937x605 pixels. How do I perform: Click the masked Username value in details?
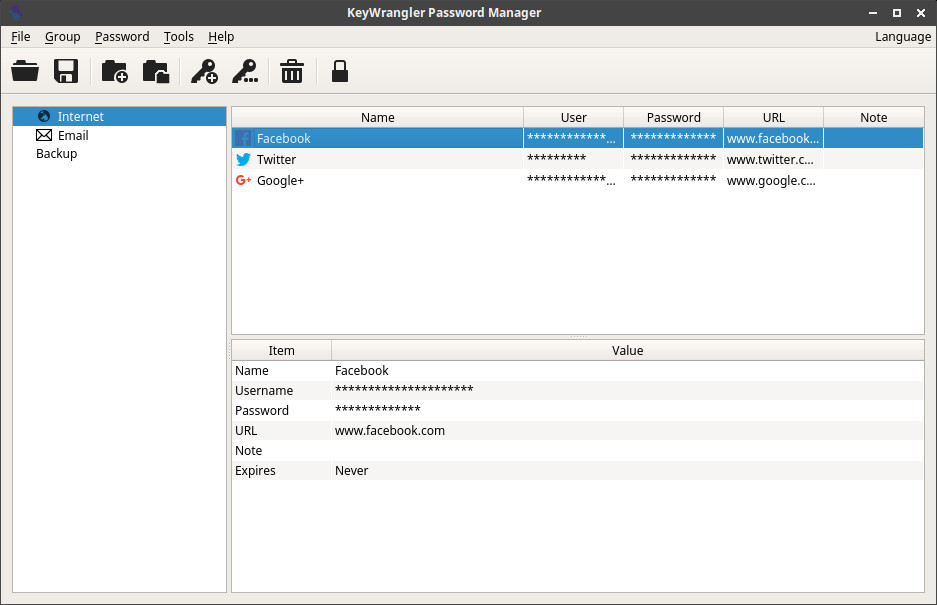click(404, 389)
